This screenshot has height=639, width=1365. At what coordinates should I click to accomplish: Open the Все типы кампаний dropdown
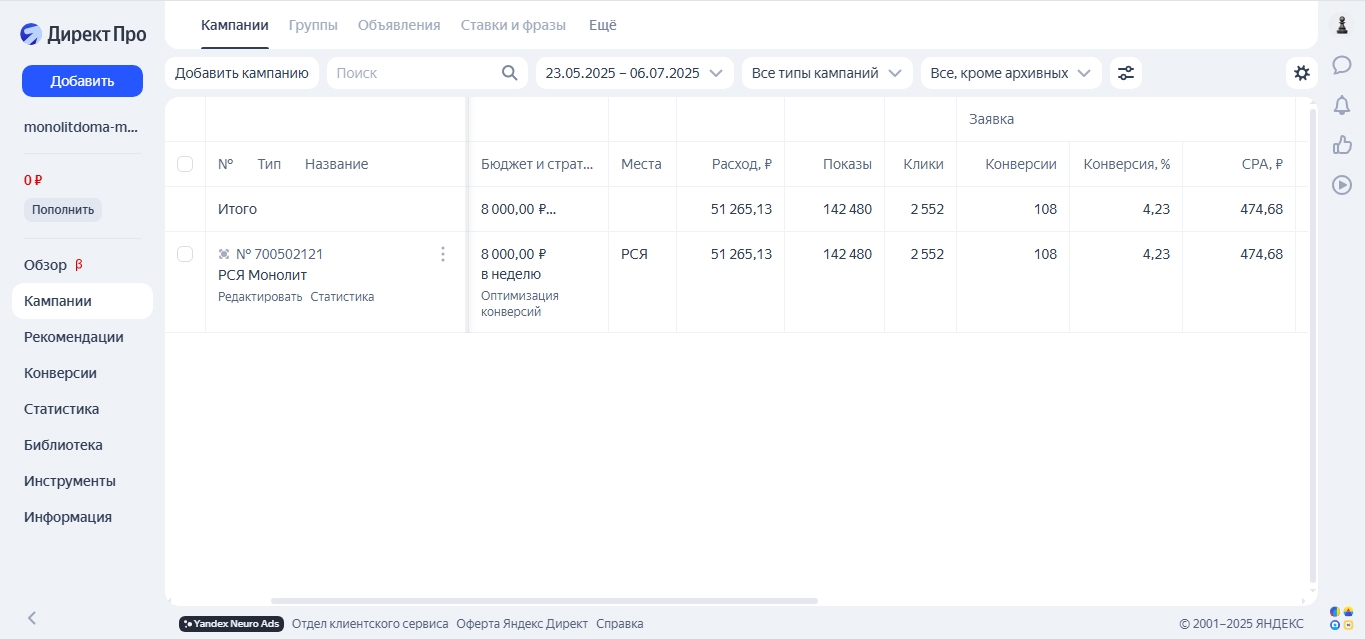826,73
